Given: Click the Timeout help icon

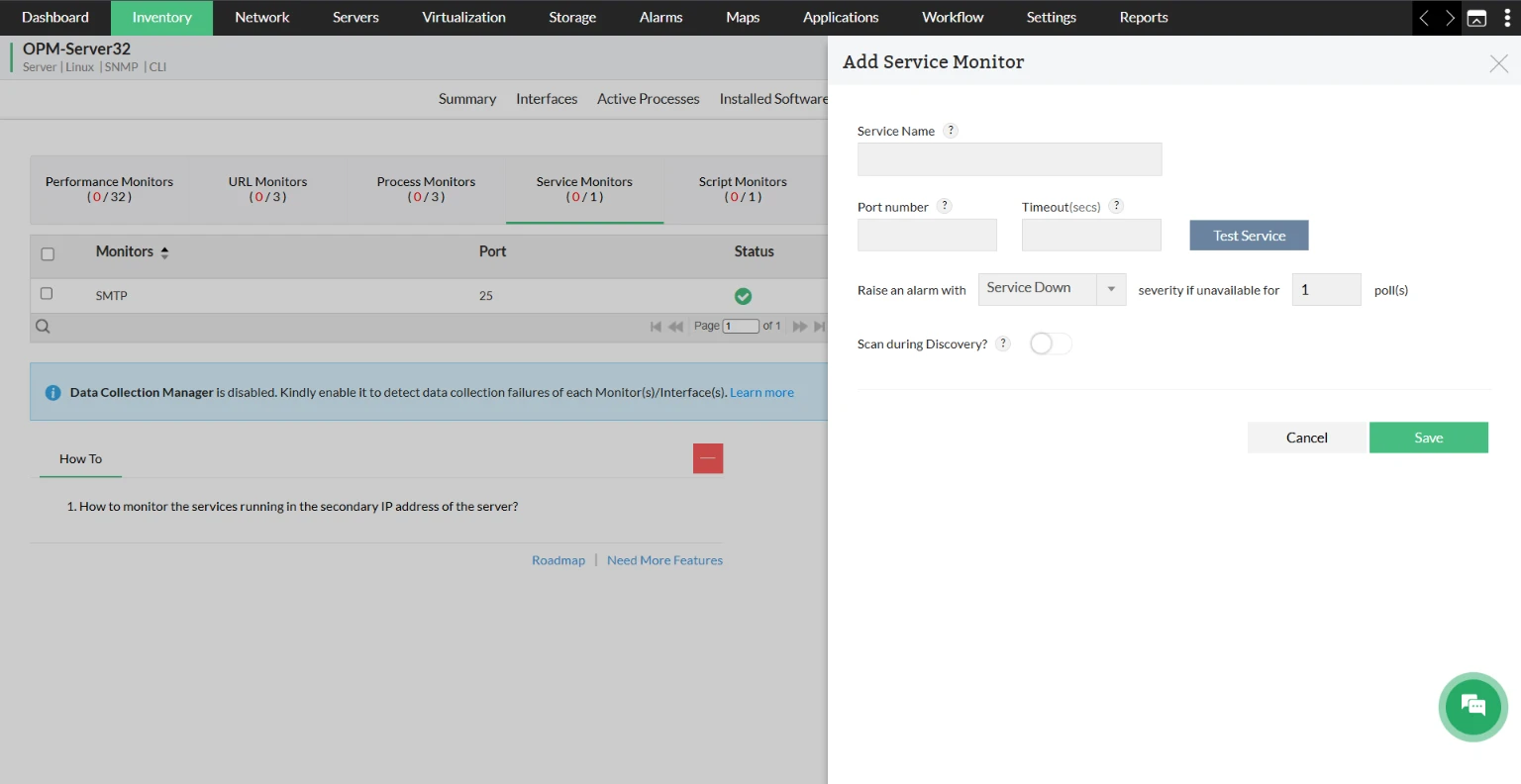Looking at the screenshot, I should click(1116, 206).
